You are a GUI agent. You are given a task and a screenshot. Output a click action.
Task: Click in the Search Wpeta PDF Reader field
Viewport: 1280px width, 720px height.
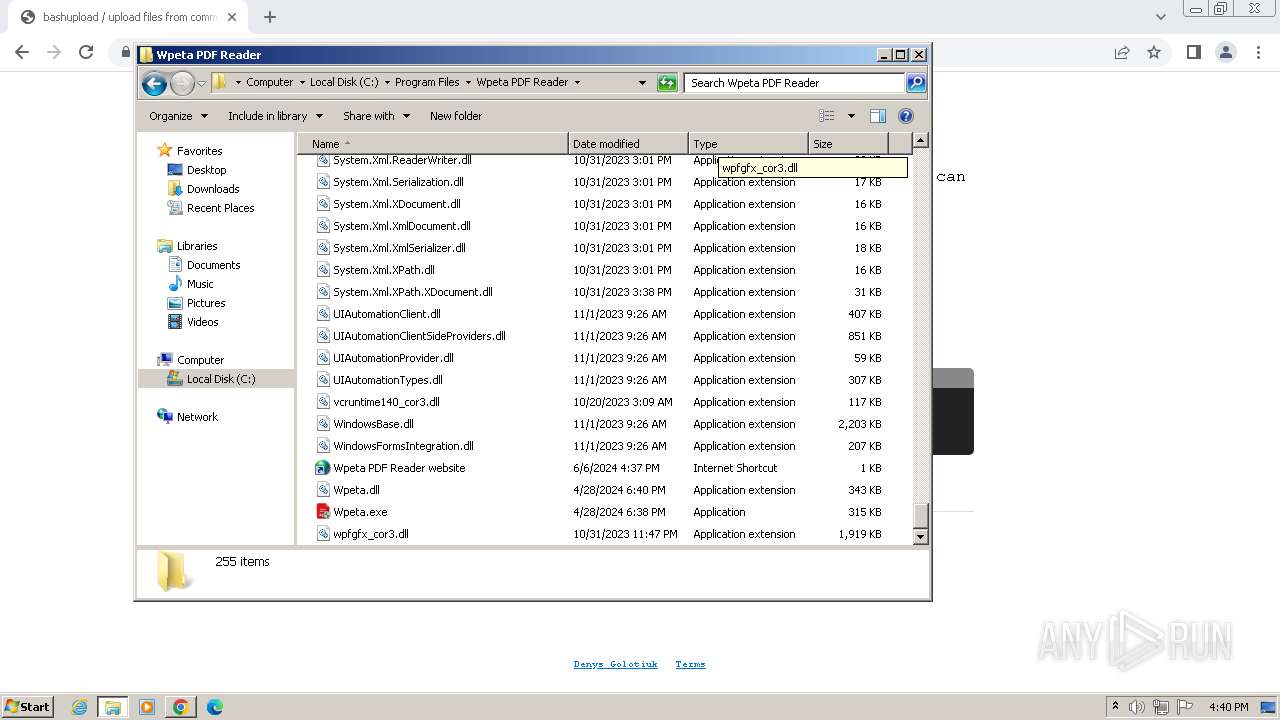794,83
